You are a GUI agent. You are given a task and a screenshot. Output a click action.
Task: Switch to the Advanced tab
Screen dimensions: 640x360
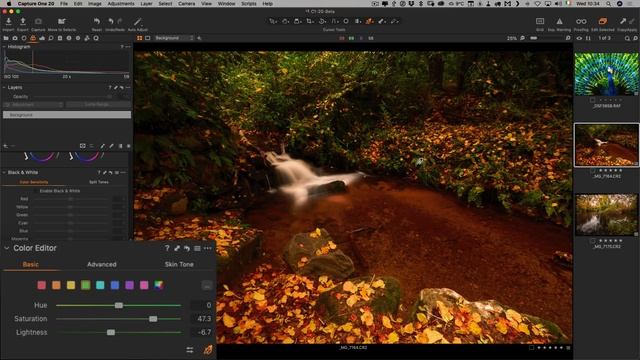click(102, 264)
